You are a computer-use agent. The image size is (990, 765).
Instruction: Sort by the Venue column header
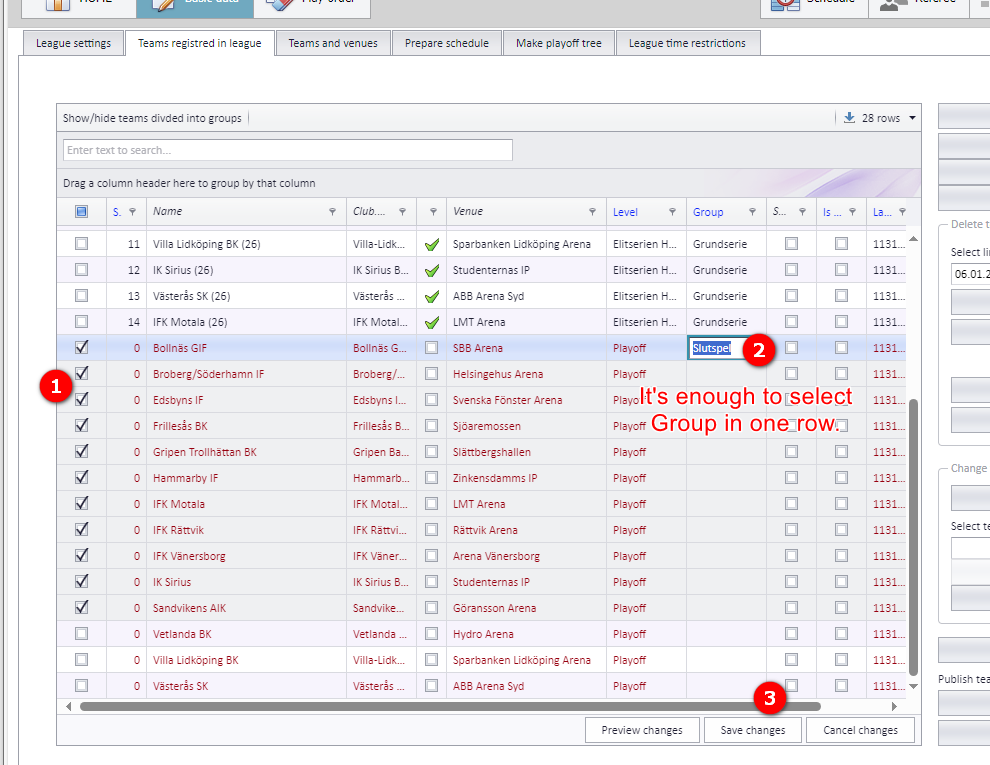pyautogui.click(x=468, y=211)
